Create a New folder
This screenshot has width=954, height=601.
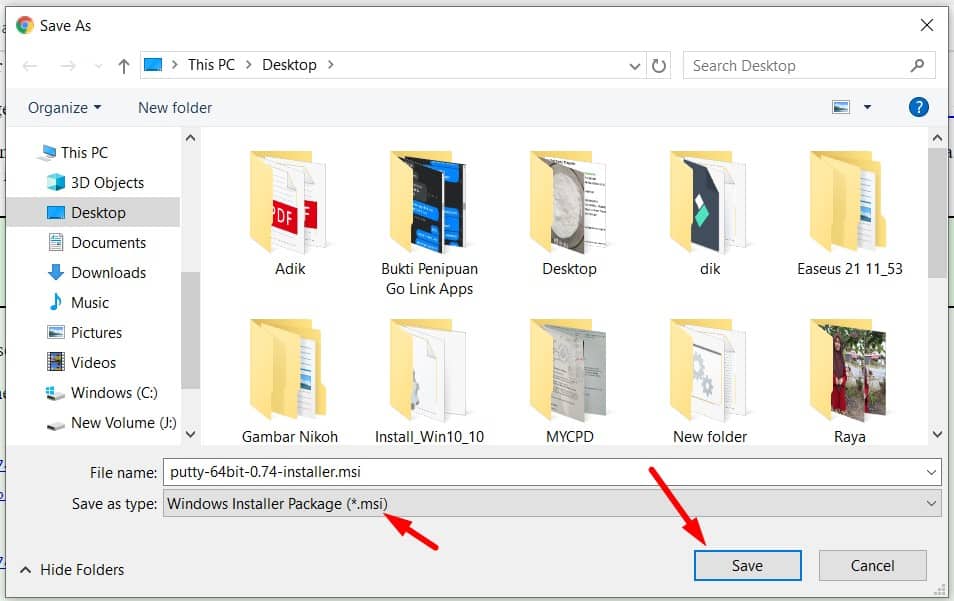[175, 108]
